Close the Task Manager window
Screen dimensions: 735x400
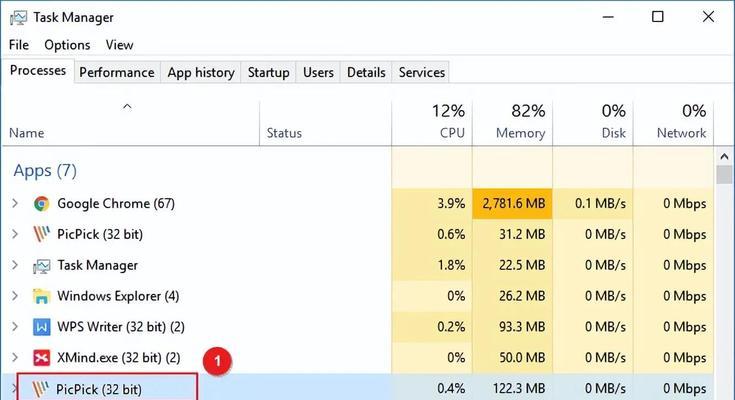pyautogui.click(x=708, y=17)
